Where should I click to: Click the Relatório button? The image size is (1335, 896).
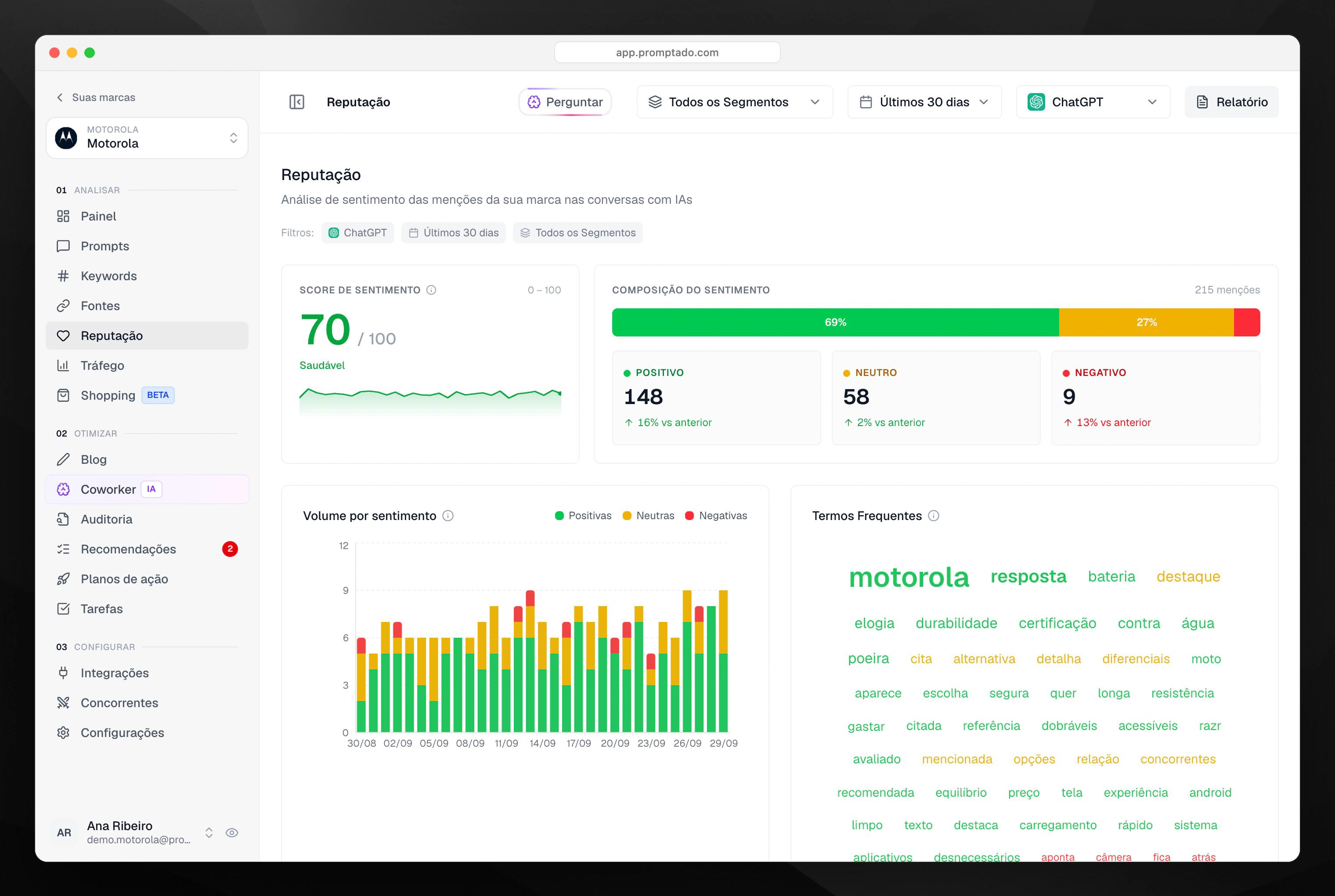(1231, 102)
